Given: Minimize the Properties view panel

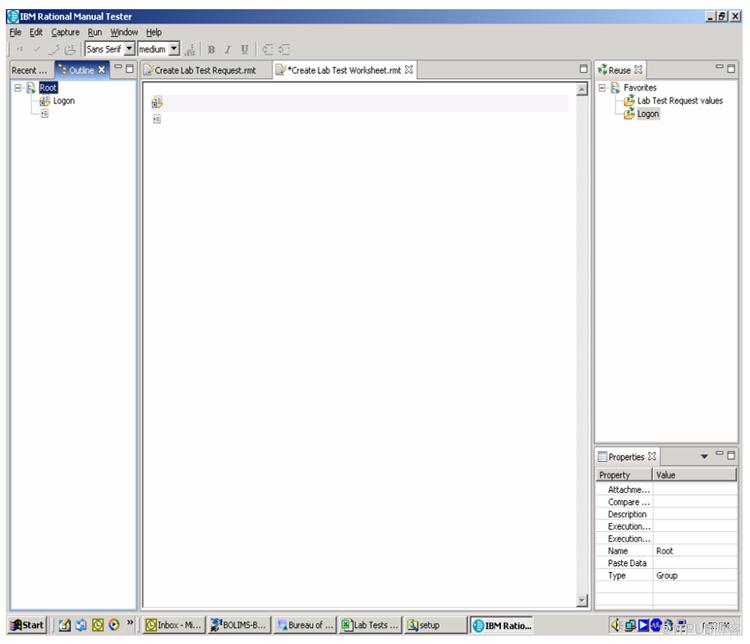Looking at the screenshot, I should (x=719, y=453).
